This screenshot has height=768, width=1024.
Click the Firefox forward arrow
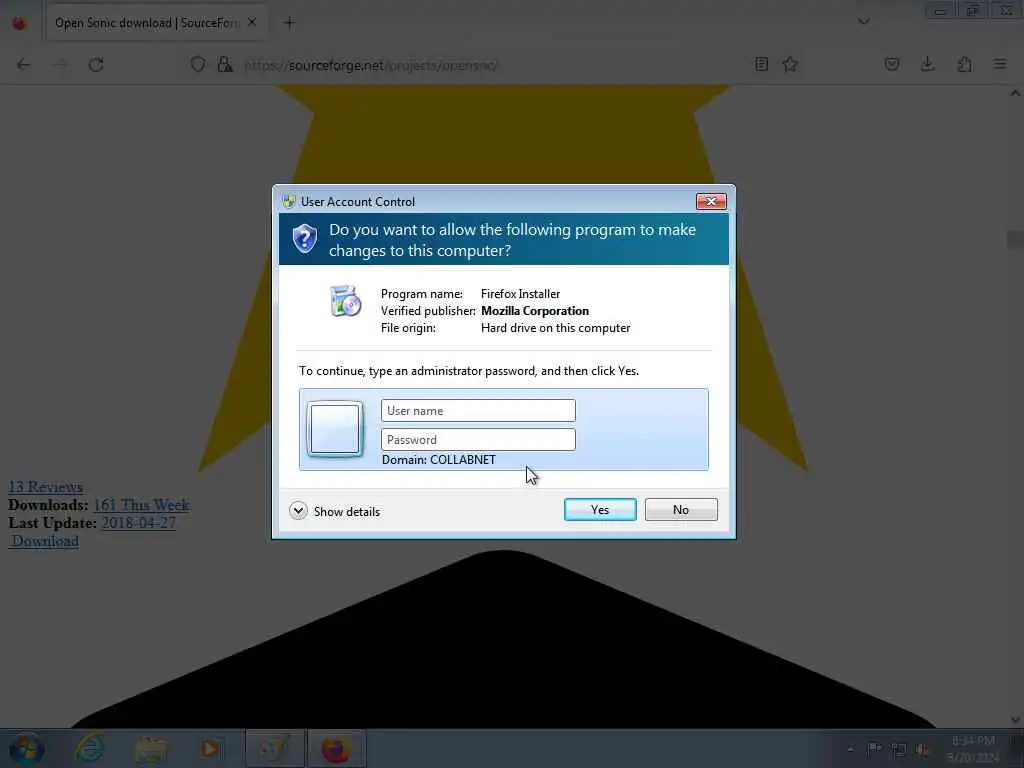(60, 64)
